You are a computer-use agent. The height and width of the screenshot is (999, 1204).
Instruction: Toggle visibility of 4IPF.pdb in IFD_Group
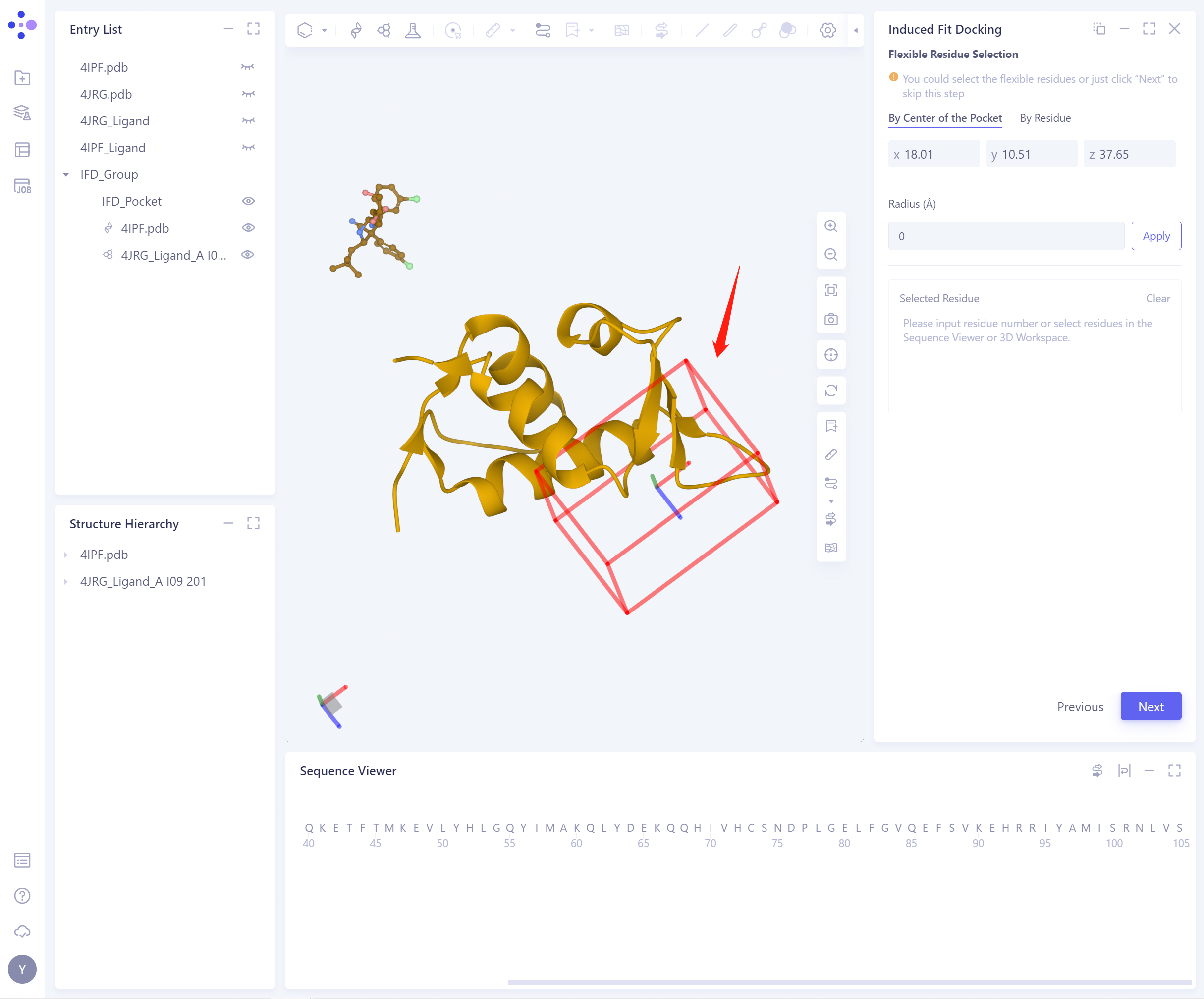(248, 227)
